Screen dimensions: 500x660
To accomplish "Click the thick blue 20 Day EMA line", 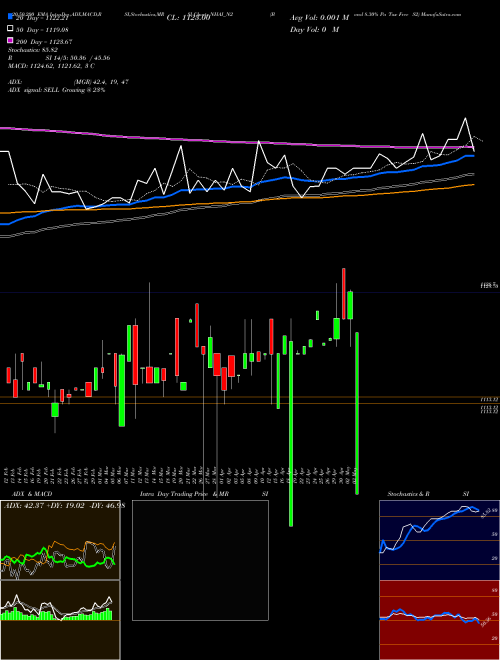I will pos(236,186).
